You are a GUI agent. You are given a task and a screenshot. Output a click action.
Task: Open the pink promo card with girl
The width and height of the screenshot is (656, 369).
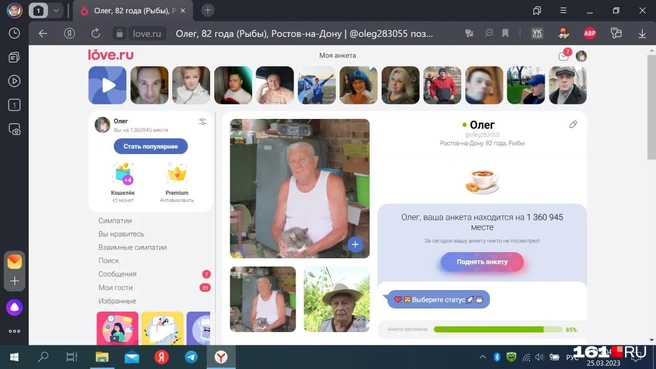tap(118, 328)
